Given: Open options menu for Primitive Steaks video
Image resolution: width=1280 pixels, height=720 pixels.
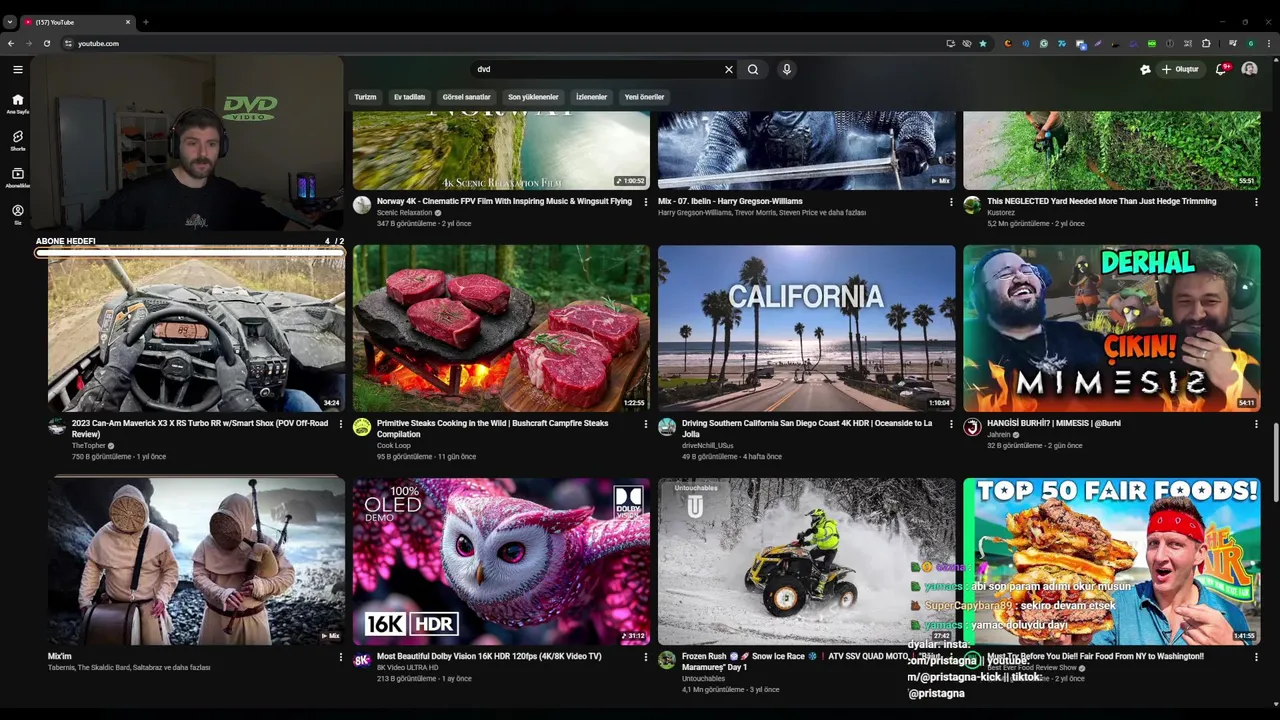Looking at the screenshot, I should (x=646, y=424).
